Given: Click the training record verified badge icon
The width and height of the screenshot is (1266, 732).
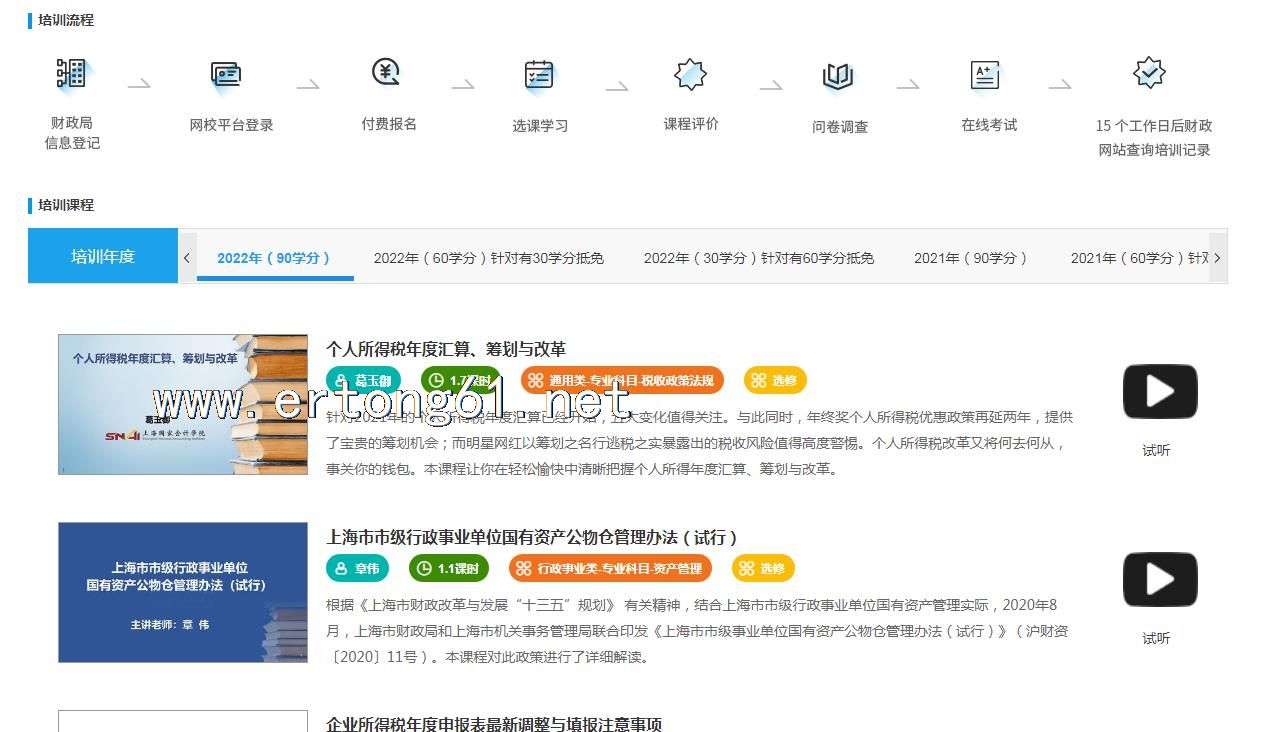Looking at the screenshot, I should (1149, 73).
